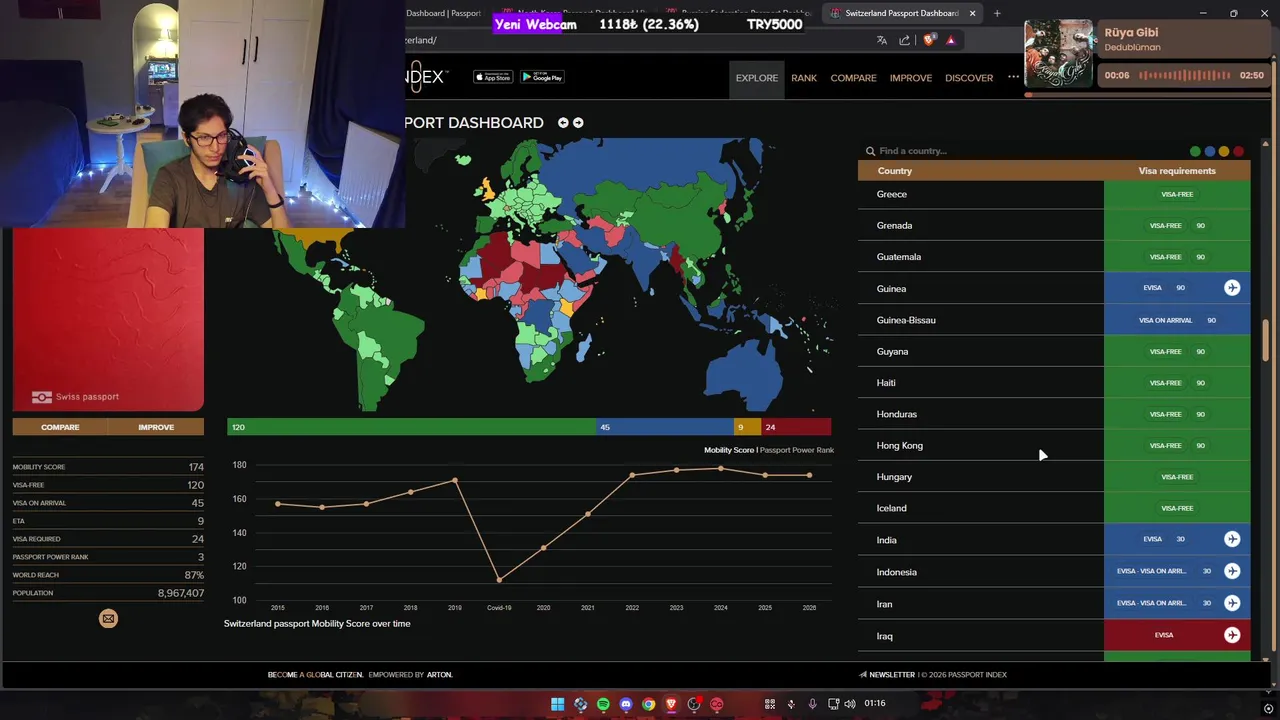
Task: Open the DISCOVER menu item
Action: [x=969, y=78]
